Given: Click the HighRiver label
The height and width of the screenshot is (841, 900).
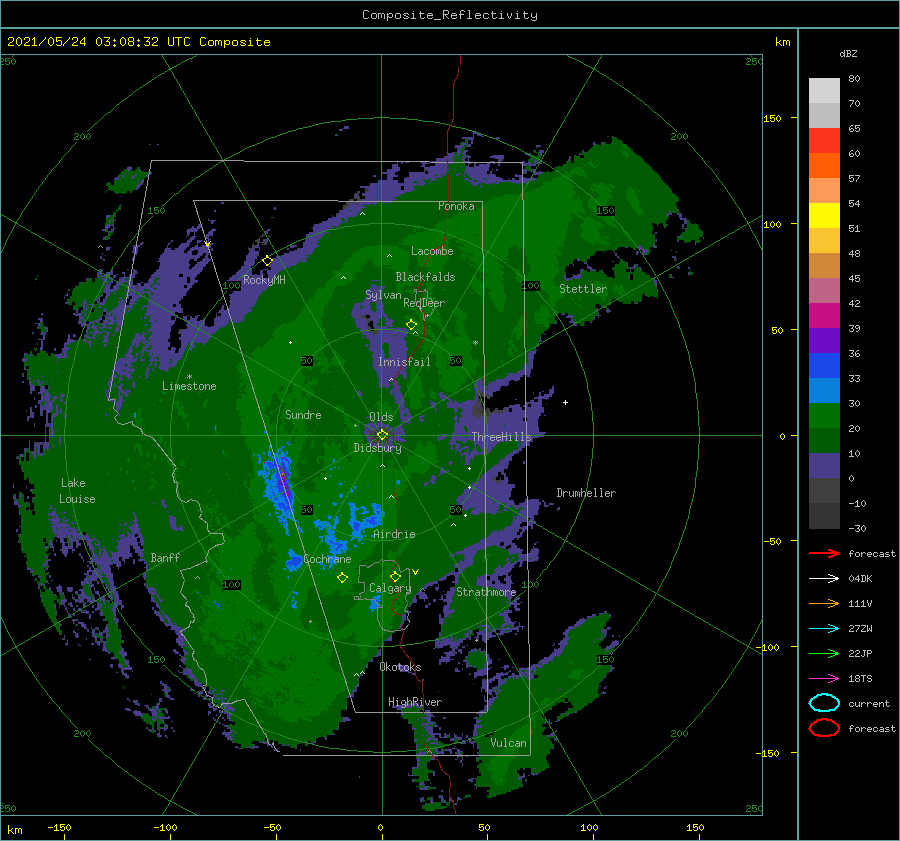Looking at the screenshot, I should click(x=415, y=702).
